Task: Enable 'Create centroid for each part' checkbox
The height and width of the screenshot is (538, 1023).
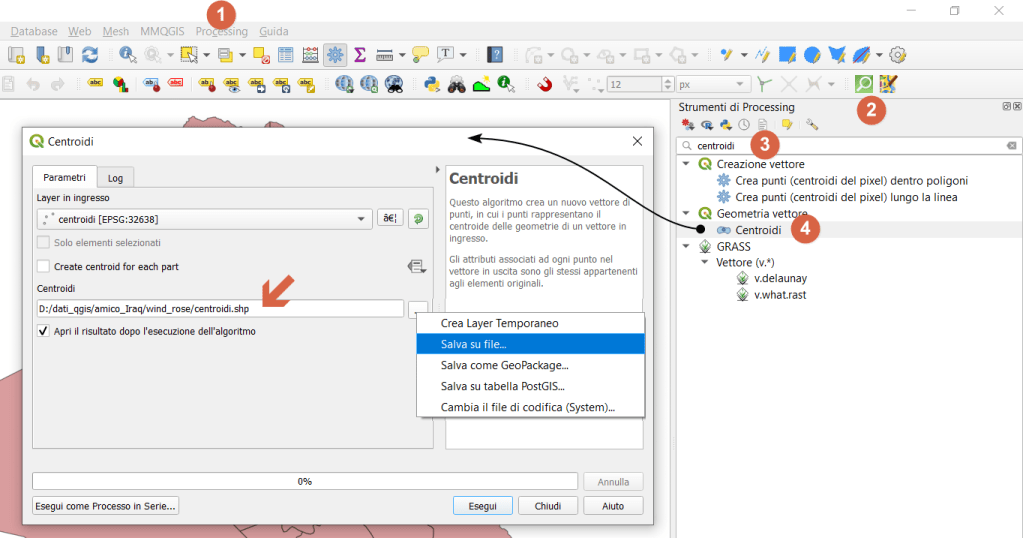Action: coord(43,267)
